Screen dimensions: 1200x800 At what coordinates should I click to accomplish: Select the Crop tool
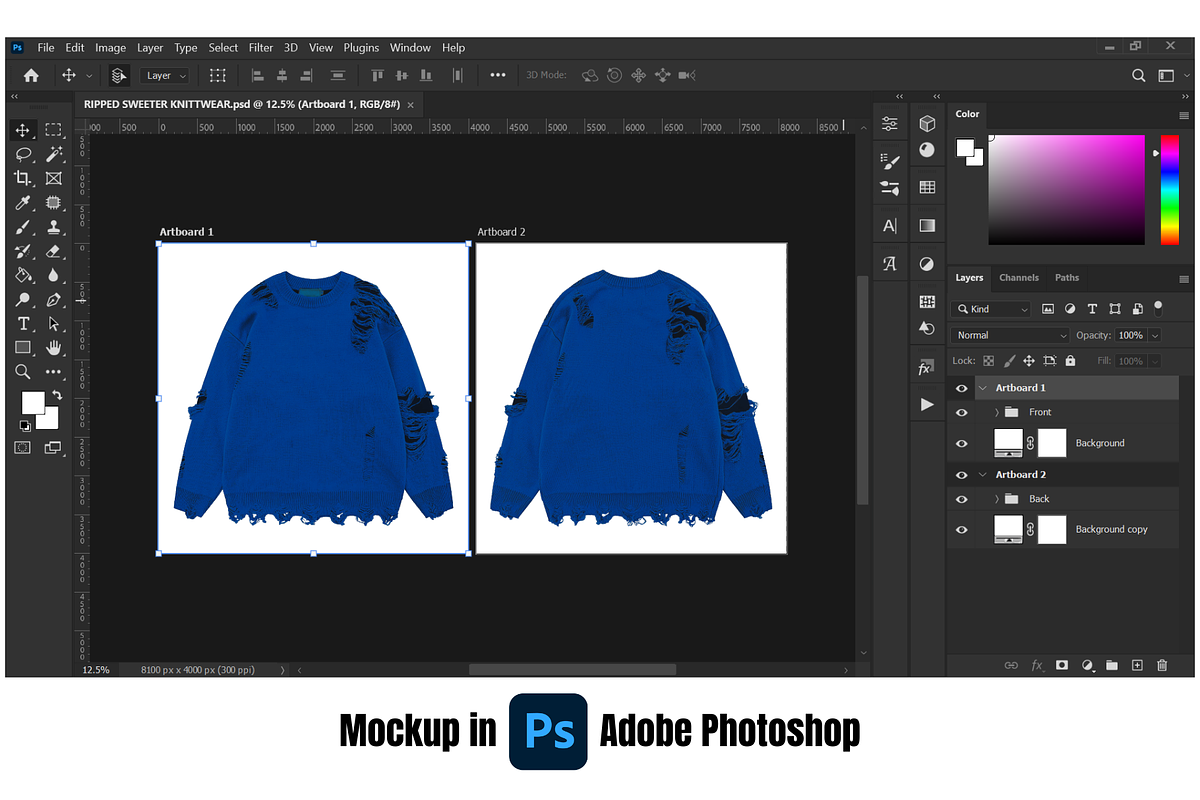tap(23, 178)
